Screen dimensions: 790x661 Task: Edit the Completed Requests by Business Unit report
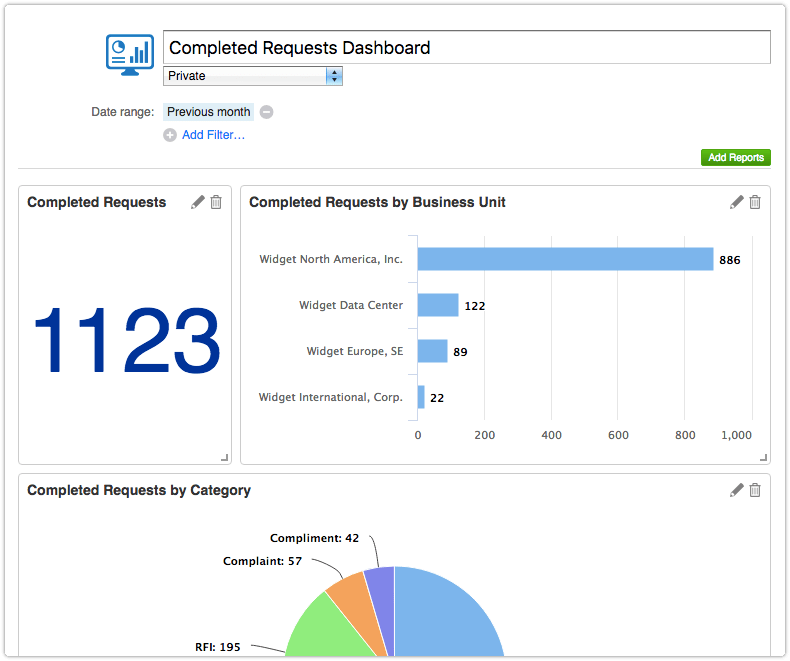click(737, 202)
